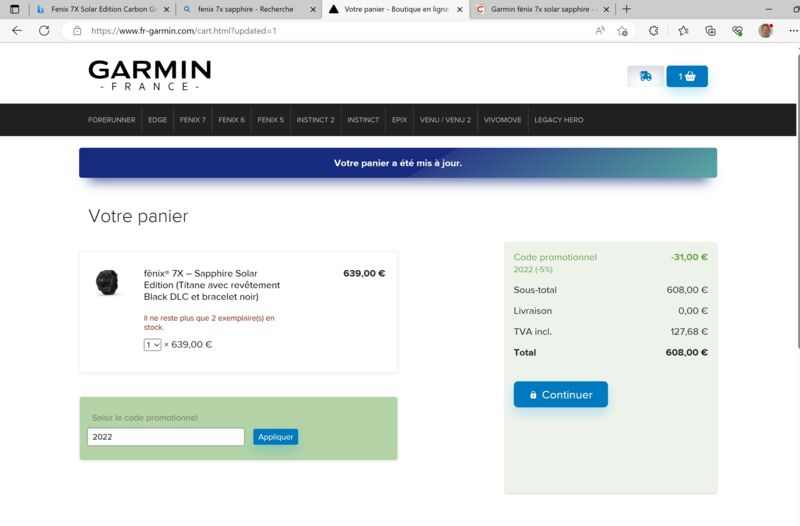
Task: Open the VENU / VENU 2 menu item
Action: [x=445, y=120]
